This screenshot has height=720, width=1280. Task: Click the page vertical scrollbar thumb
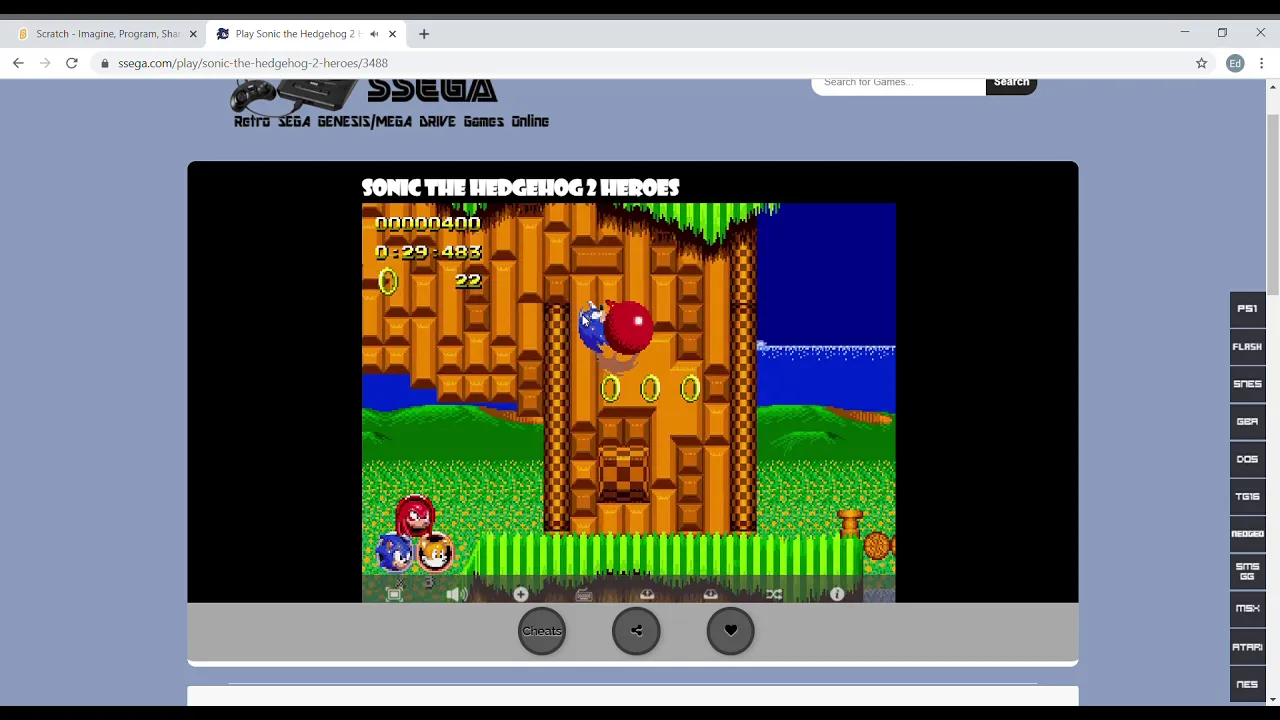(1272, 205)
